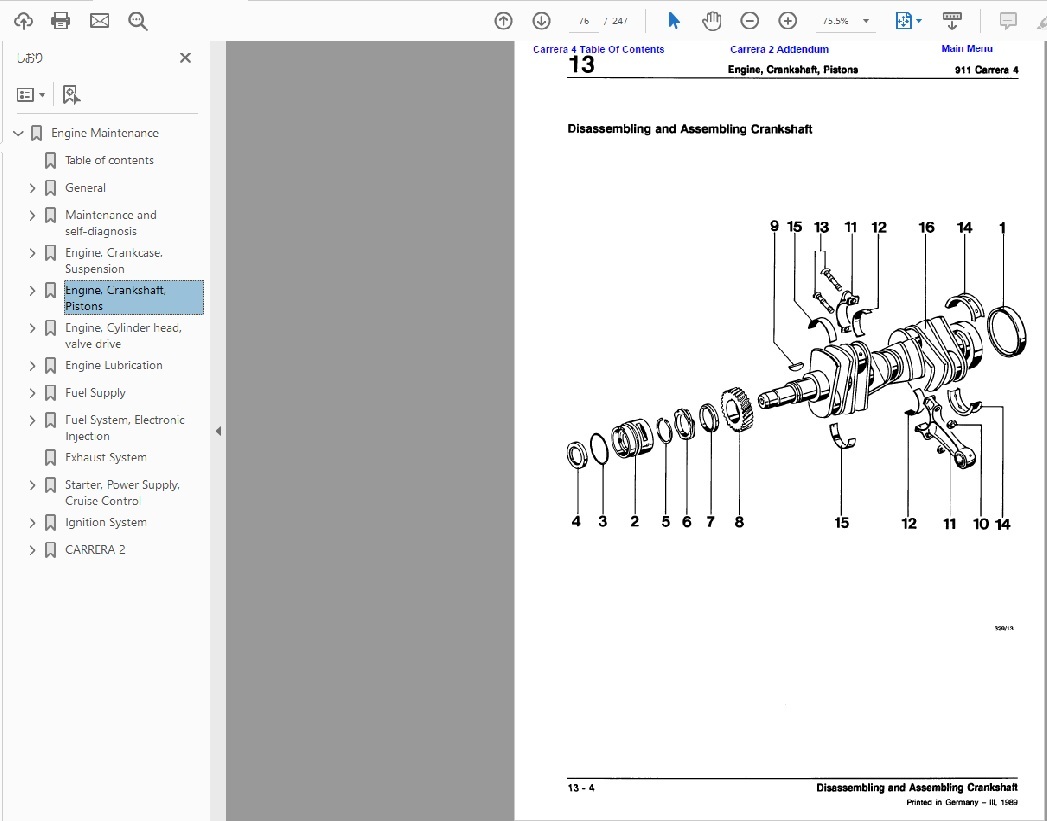Collapse the Engine Maintenance bookmark

click(18, 133)
